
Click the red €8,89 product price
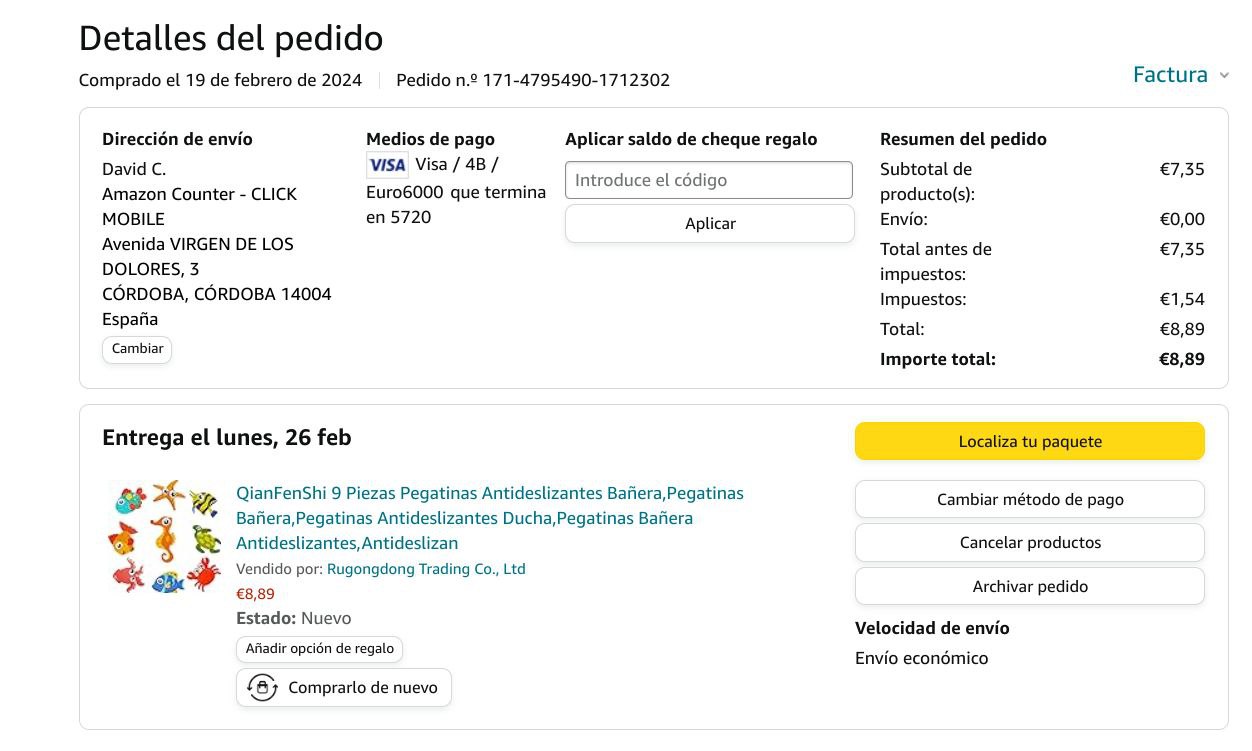pos(255,594)
